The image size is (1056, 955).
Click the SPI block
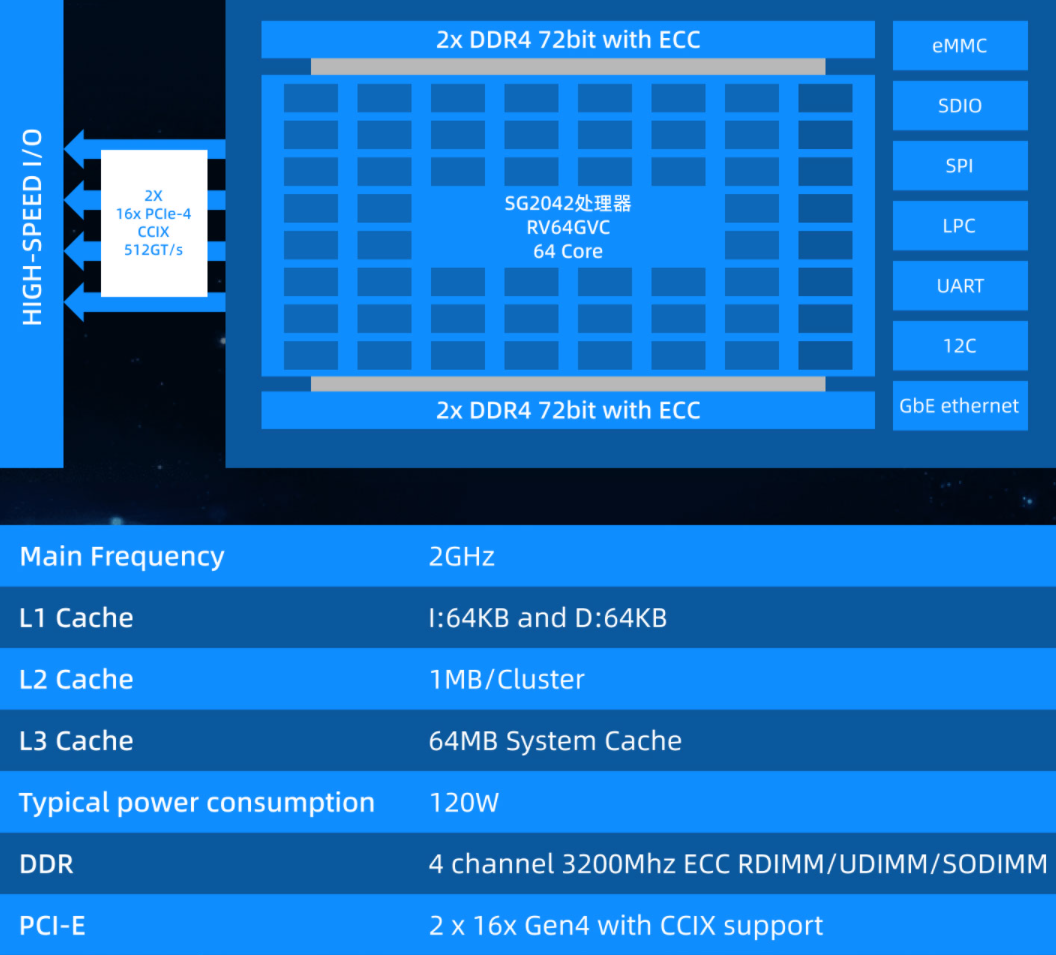coord(960,166)
